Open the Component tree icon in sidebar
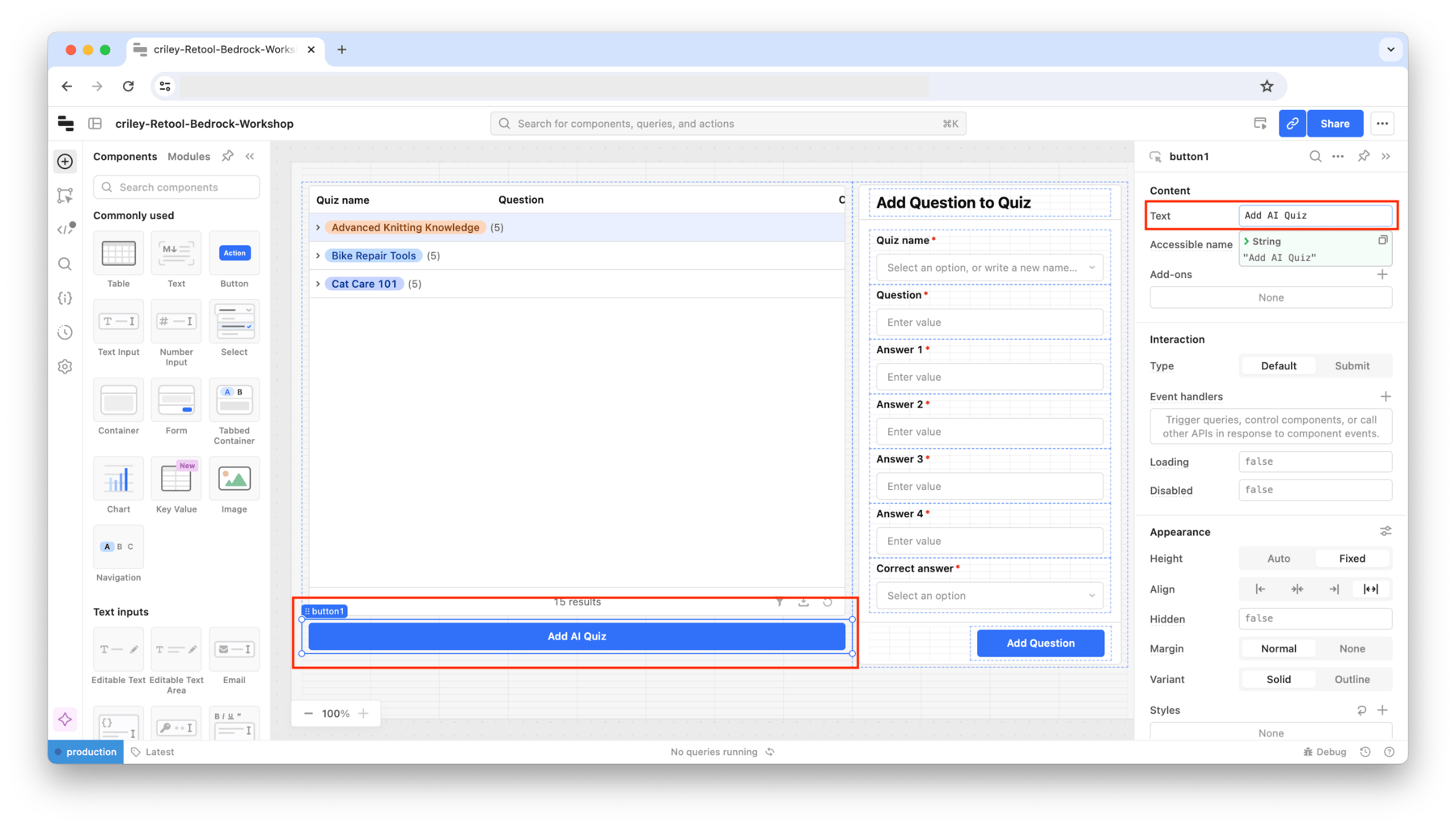 (x=66, y=196)
